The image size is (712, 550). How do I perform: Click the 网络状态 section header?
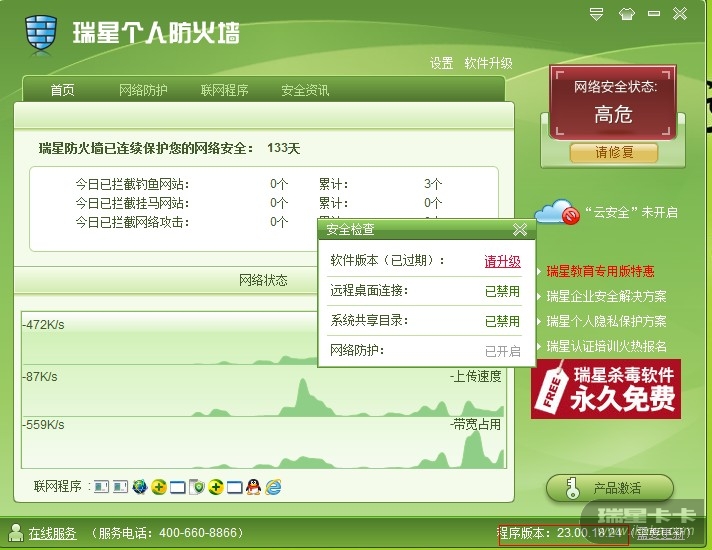263,280
